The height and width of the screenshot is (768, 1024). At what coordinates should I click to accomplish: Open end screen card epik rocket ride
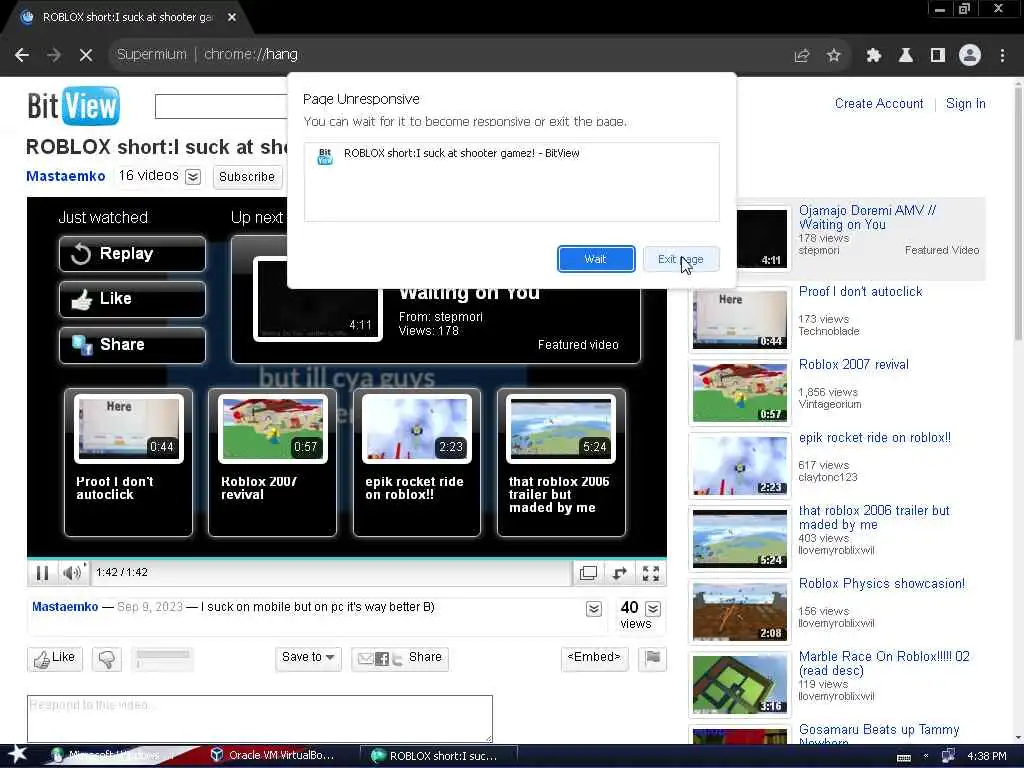(x=417, y=462)
